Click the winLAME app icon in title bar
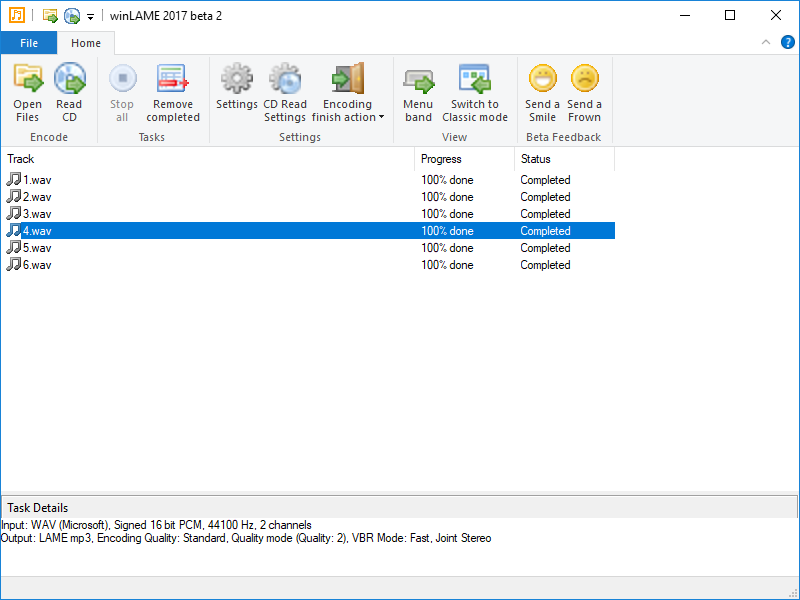800x600 pixels. [x=16, y=15]
